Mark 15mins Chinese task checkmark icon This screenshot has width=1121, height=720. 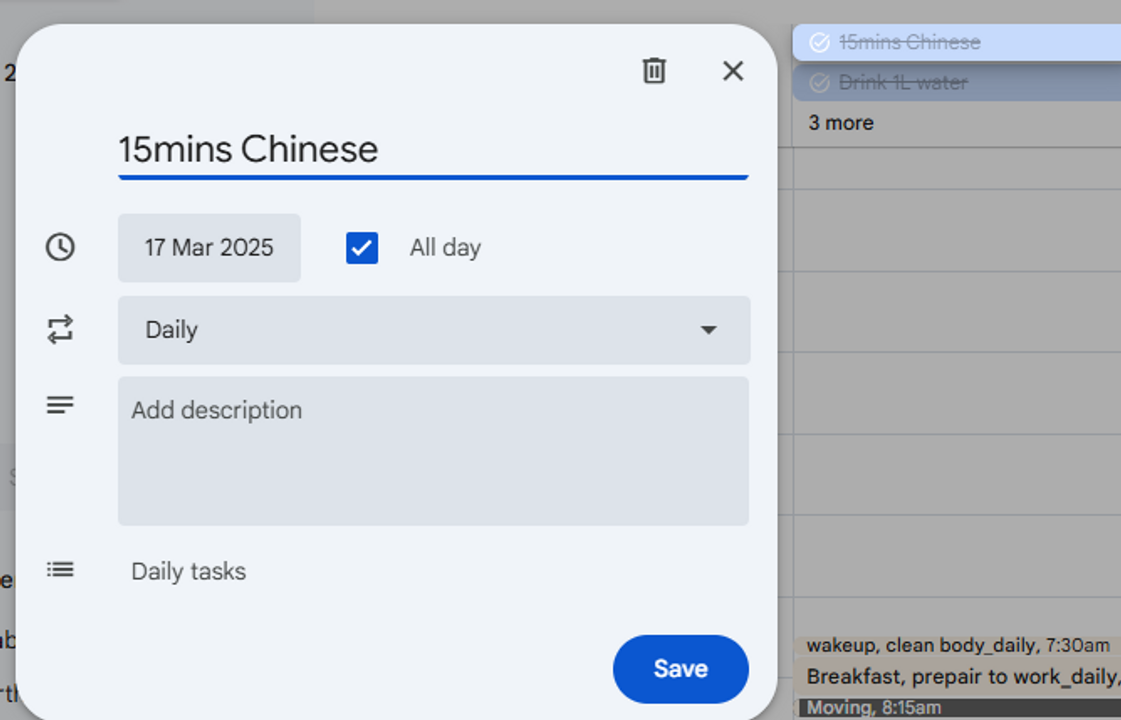[x=819, y=42]
